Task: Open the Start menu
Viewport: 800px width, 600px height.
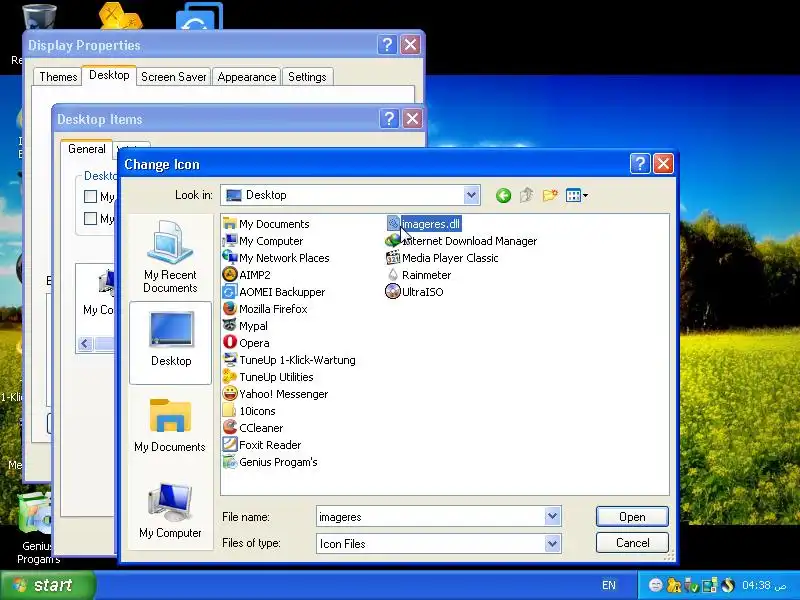Action: click(48, 585)
